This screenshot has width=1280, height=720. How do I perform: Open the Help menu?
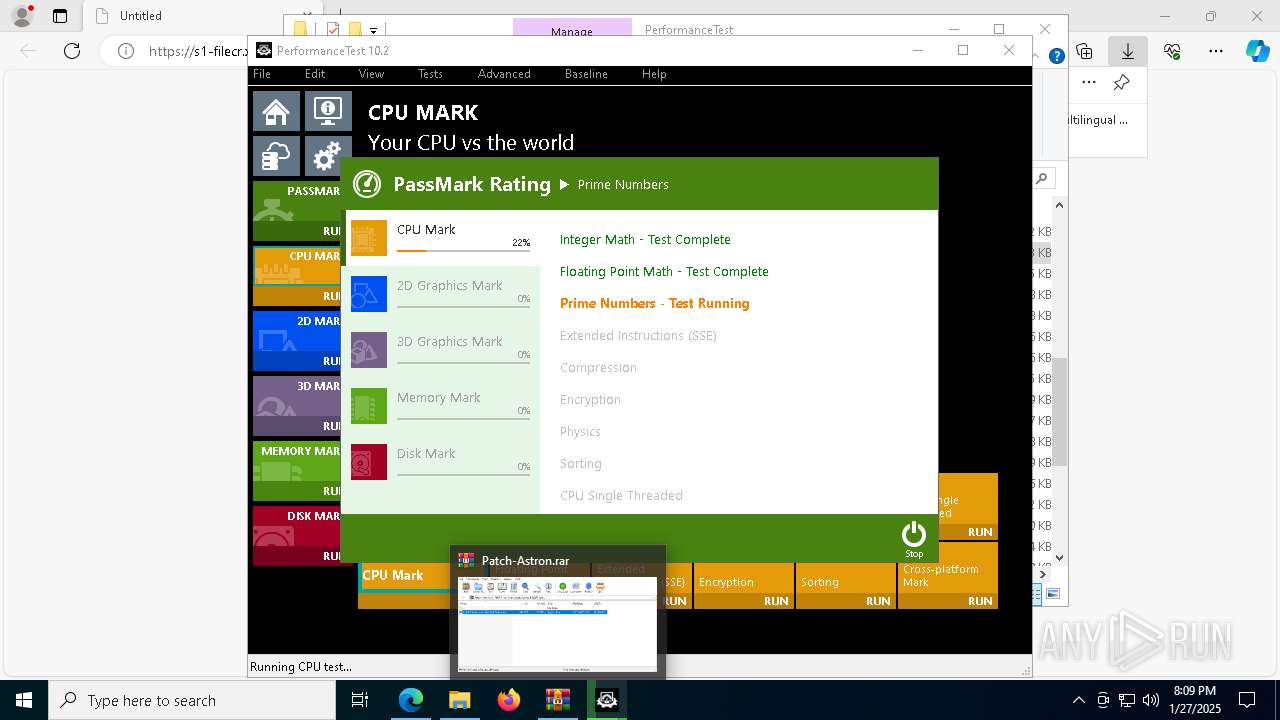click(x=654, y=74)
